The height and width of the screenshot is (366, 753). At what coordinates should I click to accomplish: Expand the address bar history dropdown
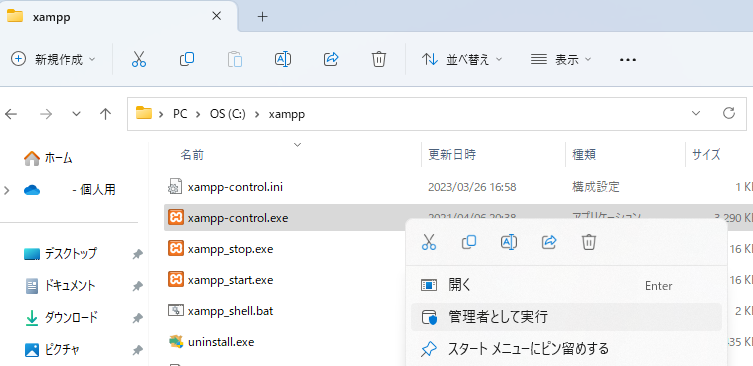(x=695, y=113)
